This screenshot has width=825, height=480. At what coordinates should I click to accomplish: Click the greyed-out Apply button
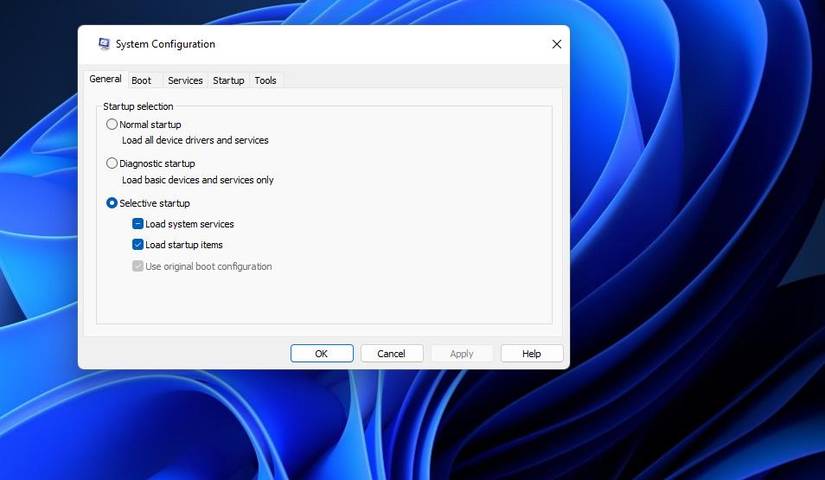(461, 354)
